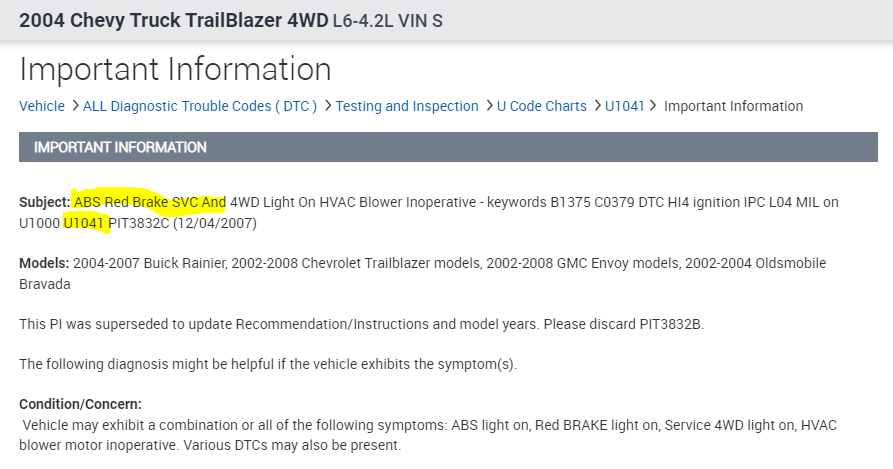Click the highlighted U1041 code in the subject
Image resolution: width=893 pixels, height=469 pixels.
(84, 223)
